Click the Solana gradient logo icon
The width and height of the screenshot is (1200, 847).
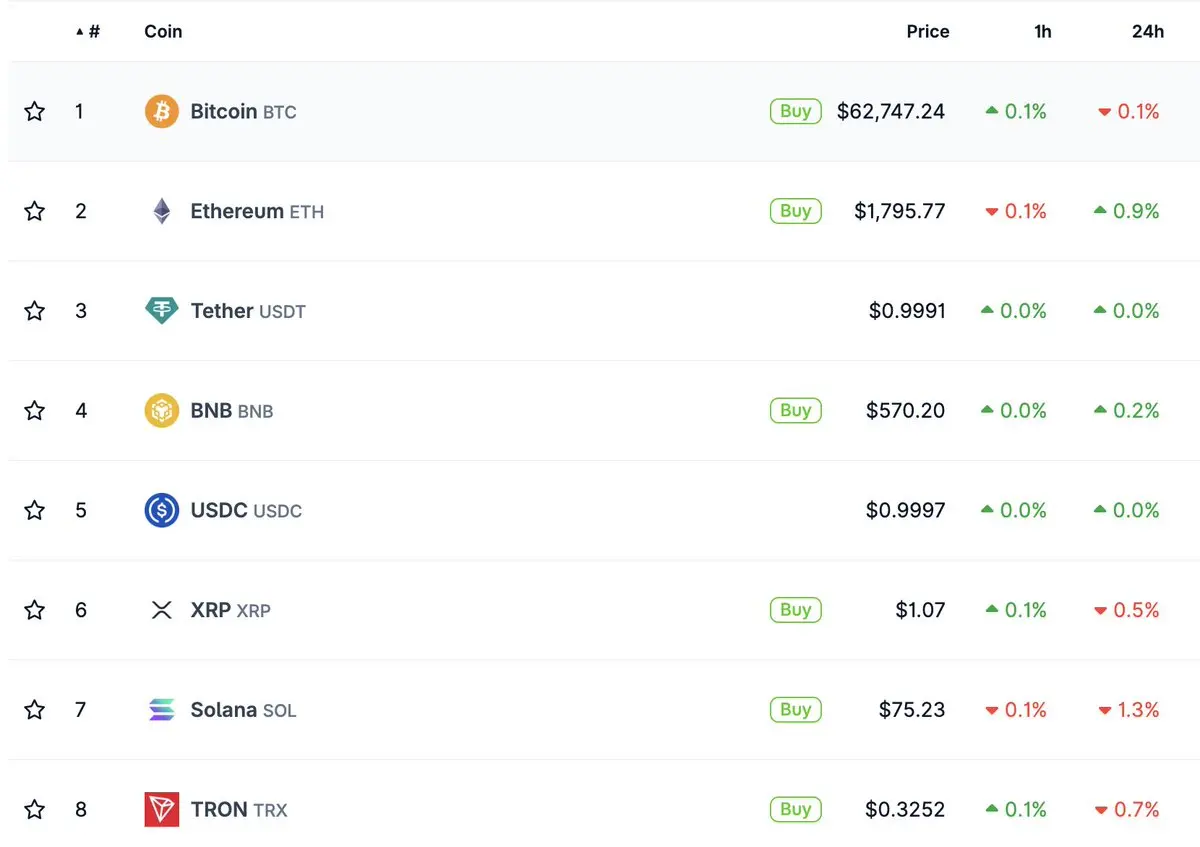pyautogui.click(x=162, y=710)
